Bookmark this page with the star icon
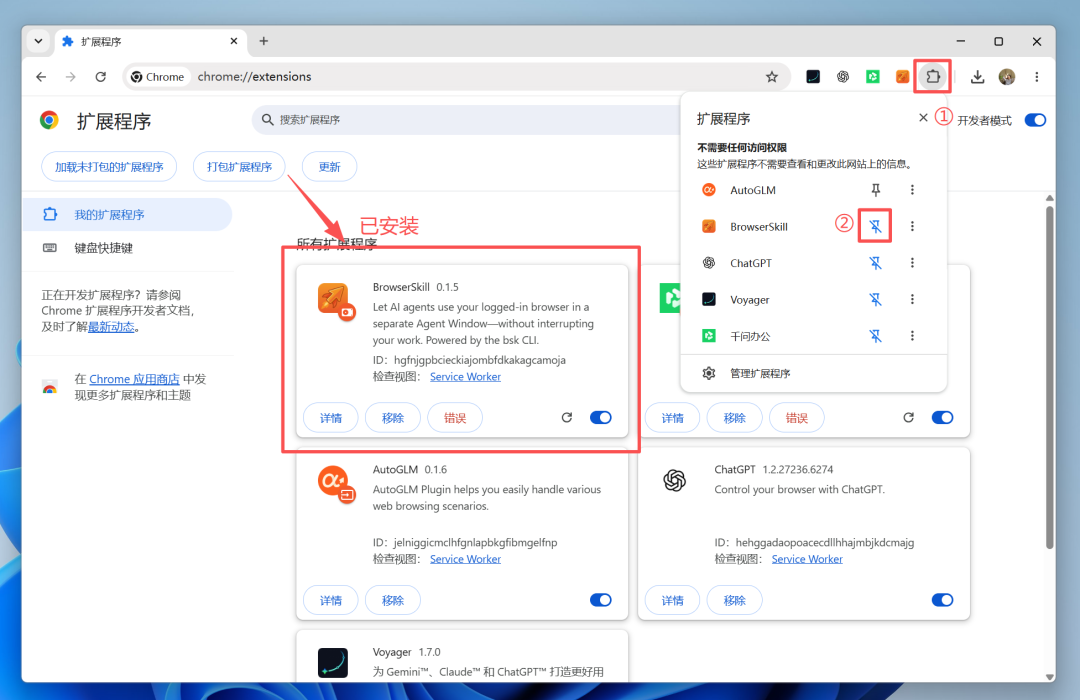 pyautogui.click(x=772, y=76)
